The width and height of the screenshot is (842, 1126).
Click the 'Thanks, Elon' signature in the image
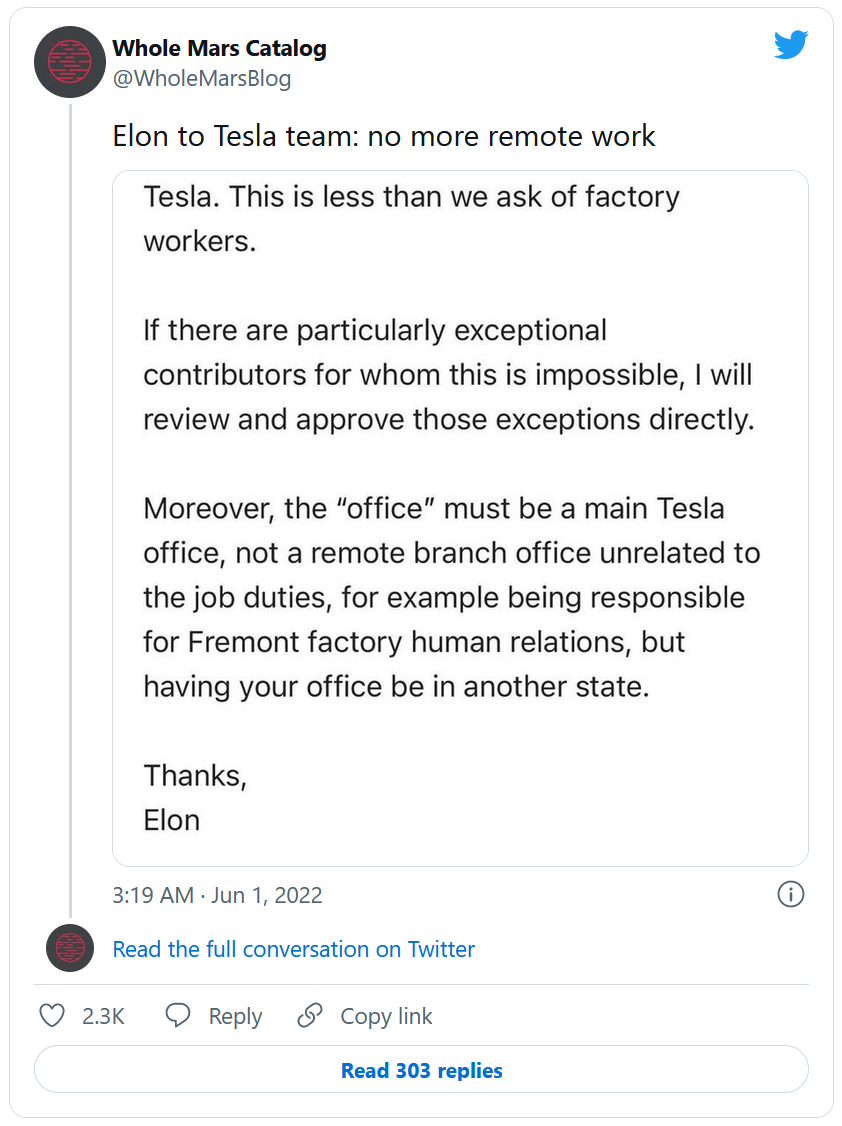click(x=194, y=797)
